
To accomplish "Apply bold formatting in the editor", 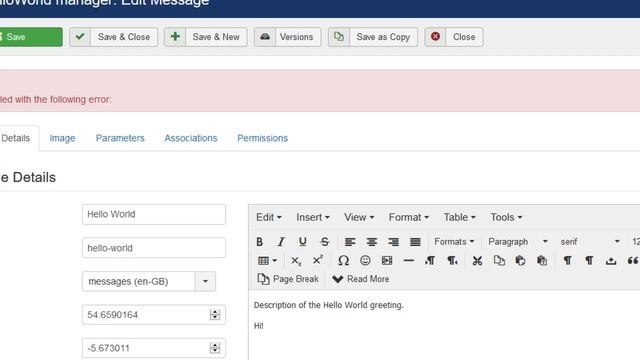I will pos(260,242).
